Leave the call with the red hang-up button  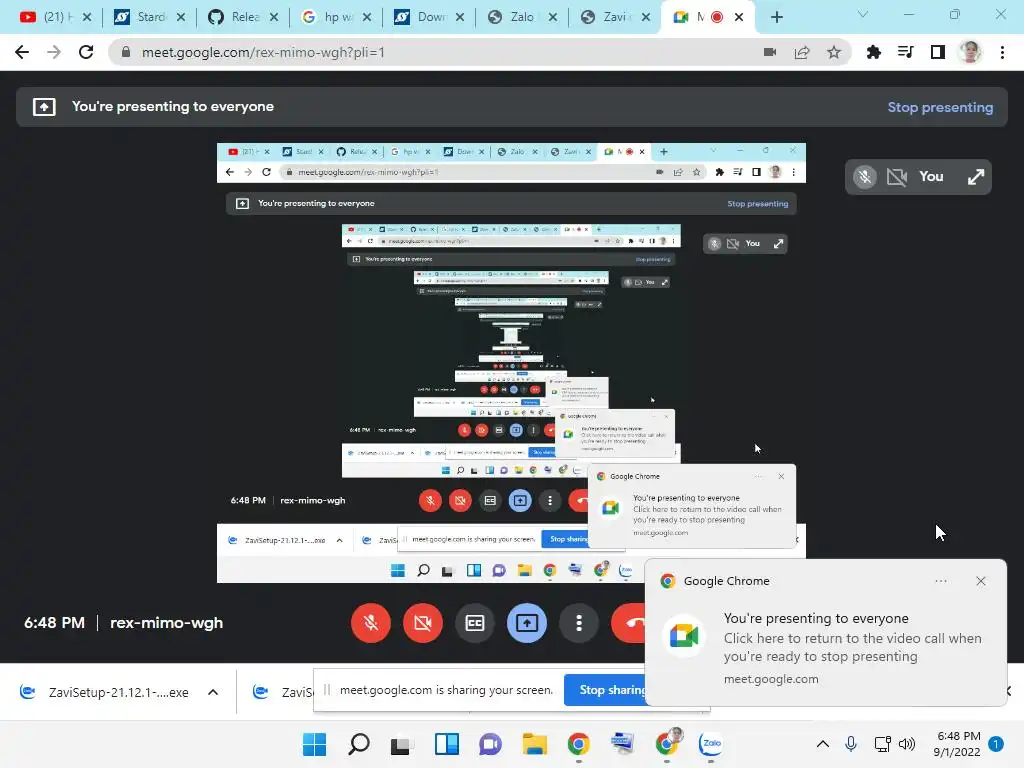point(628,623)
